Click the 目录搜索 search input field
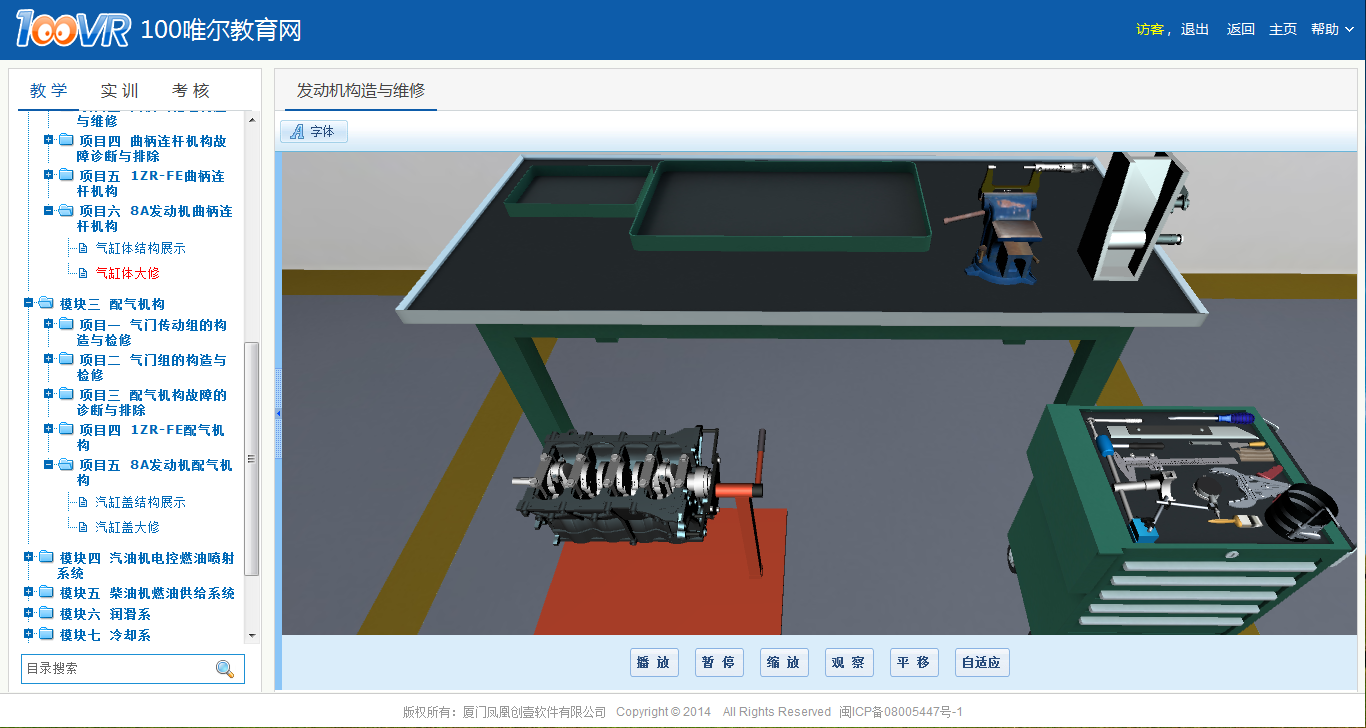Image resolution: width=1366 pixels, height=728 pixels. coord(115,669)
